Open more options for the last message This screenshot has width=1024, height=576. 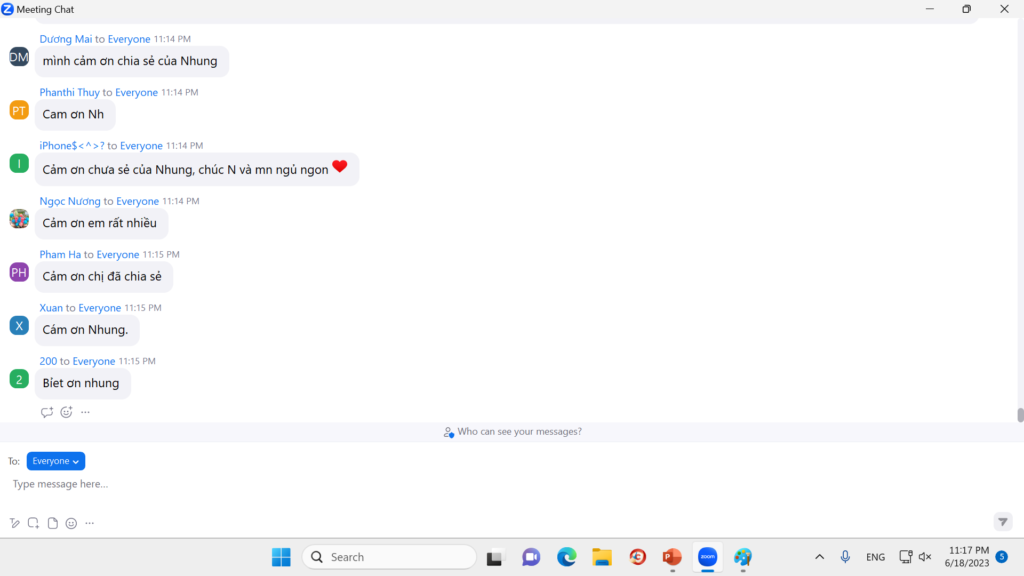[x=85, y=412]
